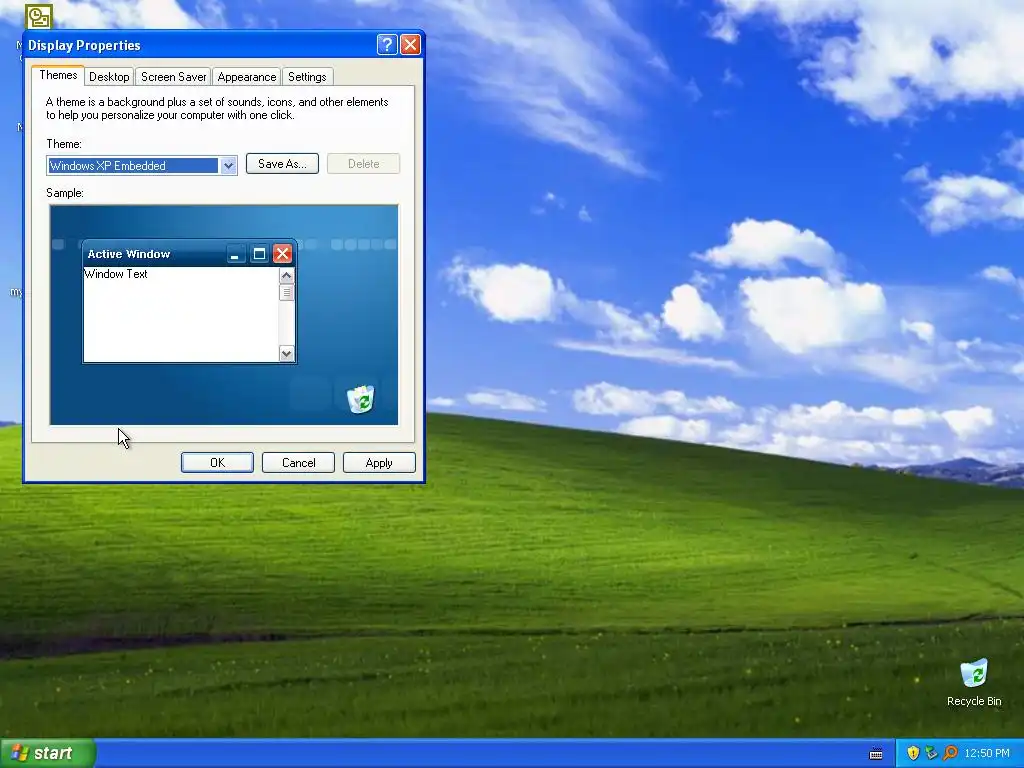The height and width of the screenshot is (768, 1024).
Task: Click the sample window's maximize button
Action: point(259,253)
